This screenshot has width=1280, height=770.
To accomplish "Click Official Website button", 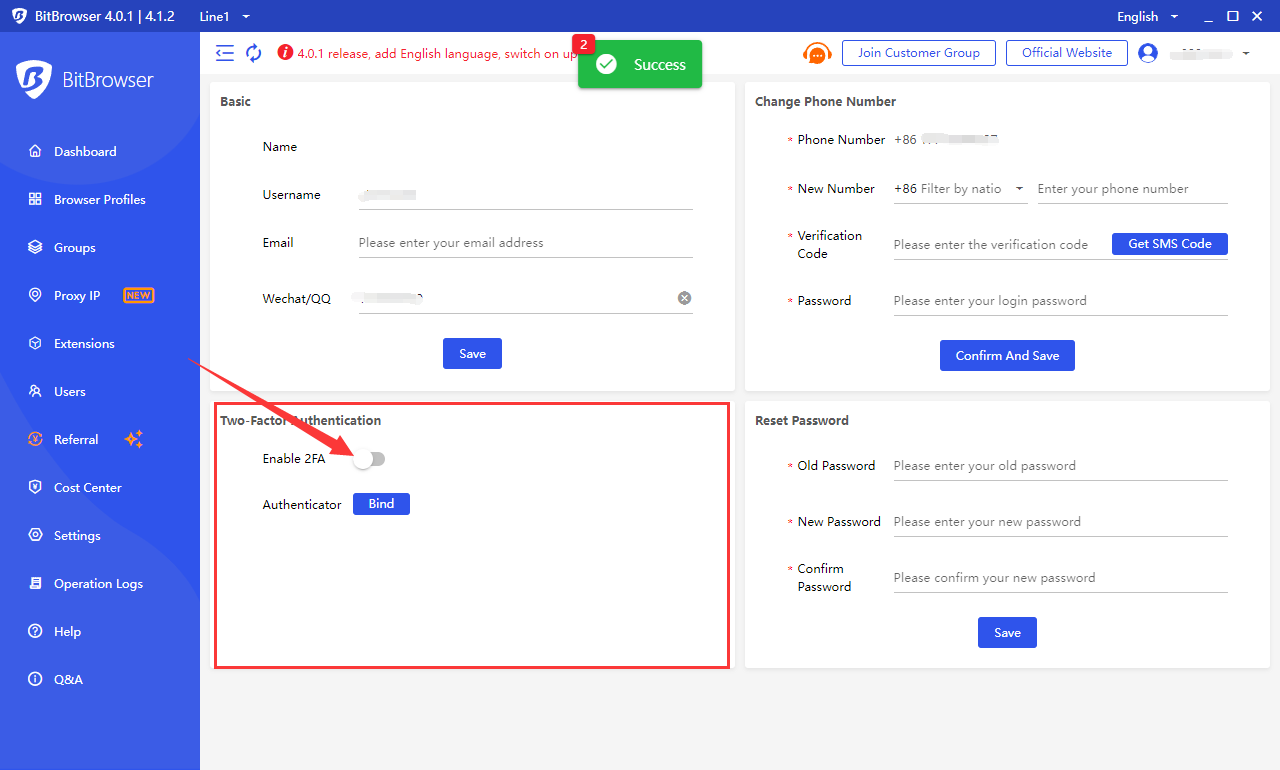I will pyautogui.click(x=1067, y=53).
